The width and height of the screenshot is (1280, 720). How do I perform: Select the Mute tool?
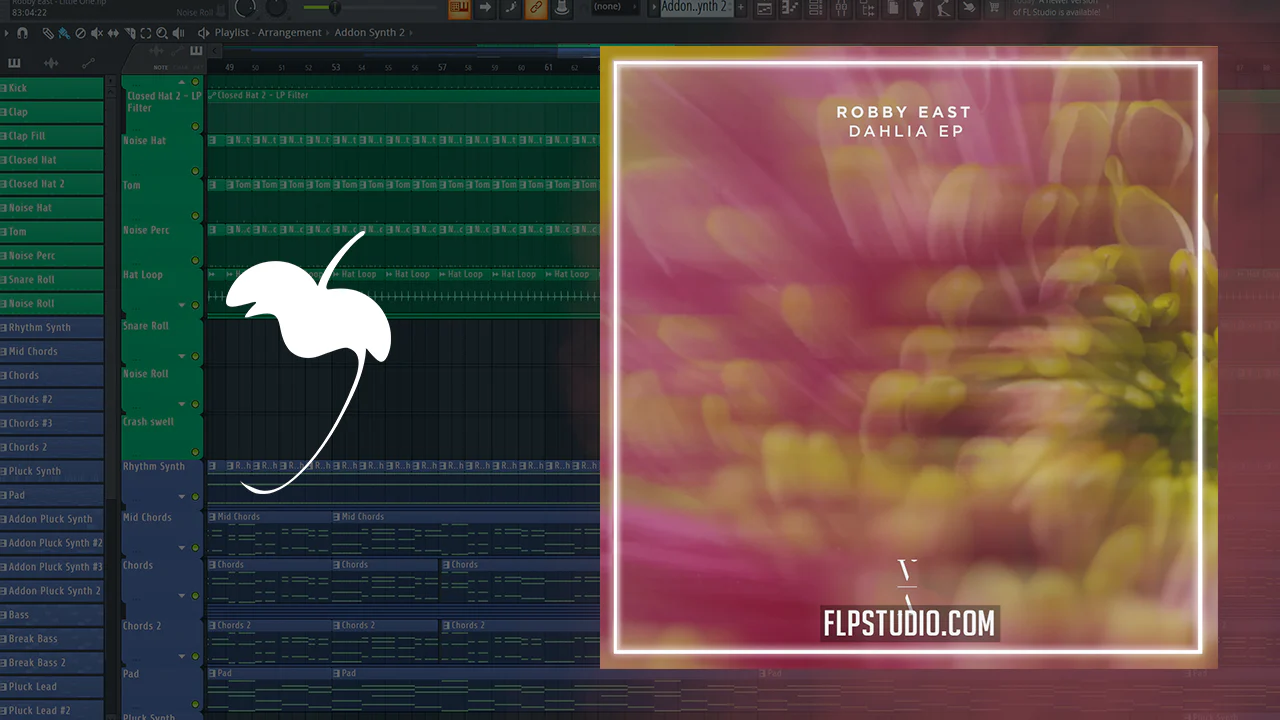coord(97,33)
